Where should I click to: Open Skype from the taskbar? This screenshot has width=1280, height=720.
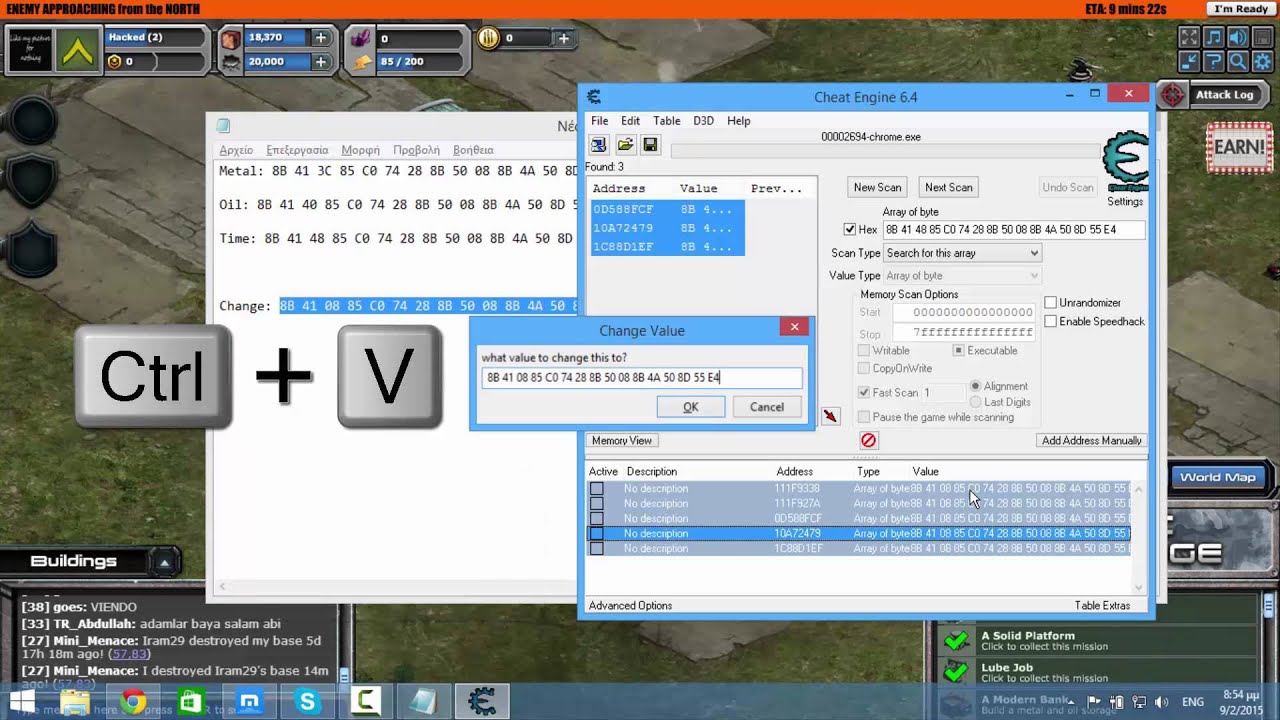pos(307,702)
